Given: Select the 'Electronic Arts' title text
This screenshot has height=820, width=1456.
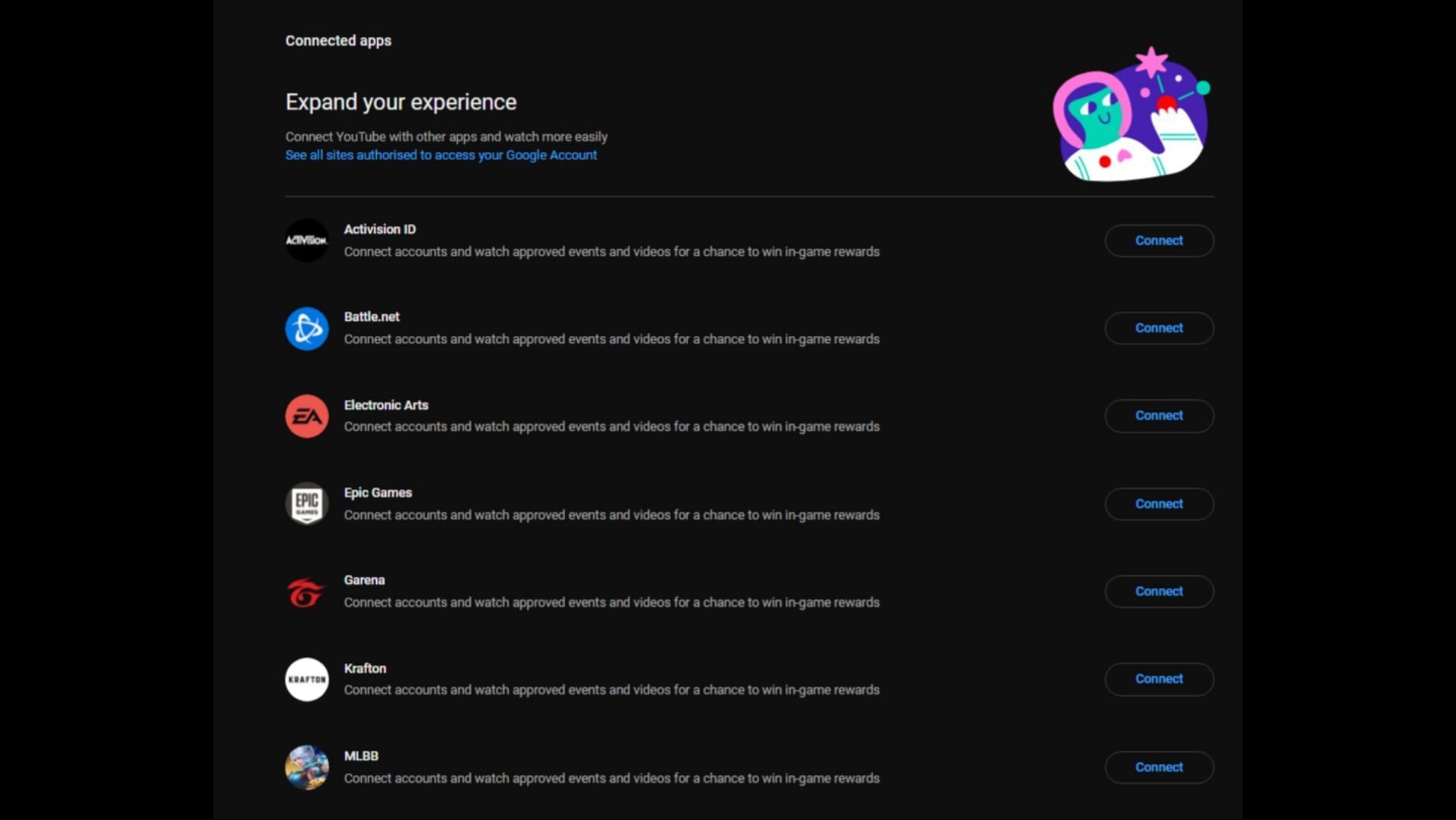Looking at the screenshot, I should tap(386, 405).
